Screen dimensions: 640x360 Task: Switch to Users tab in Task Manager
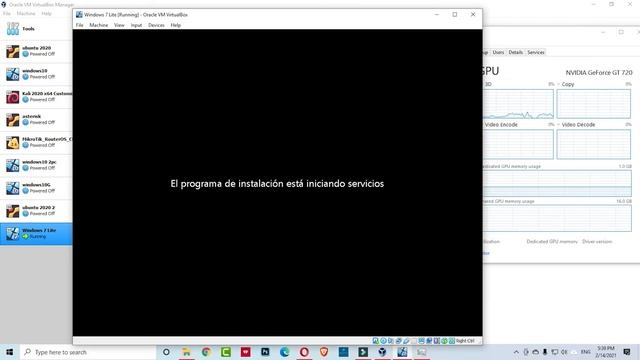tap(498, 52)
